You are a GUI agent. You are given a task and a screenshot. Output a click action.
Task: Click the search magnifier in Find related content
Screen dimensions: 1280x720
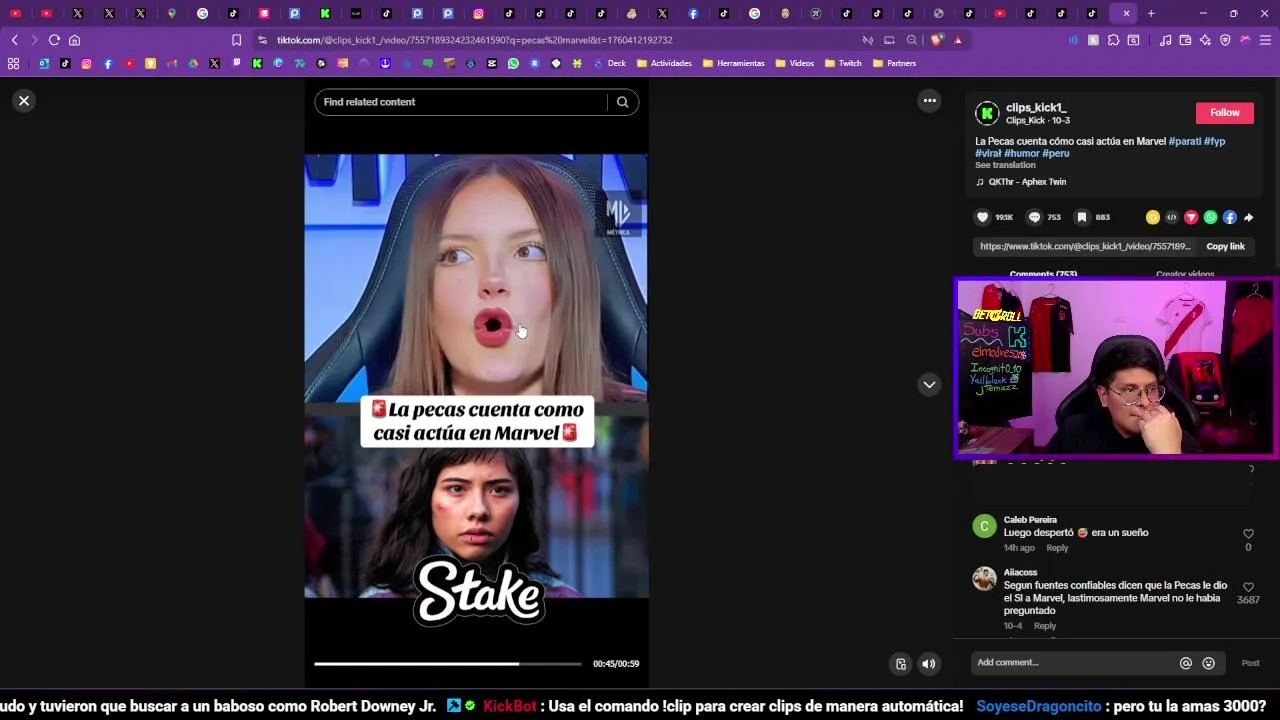point(622,102)
